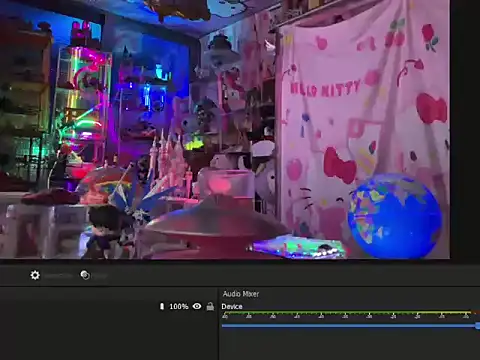Open source properties gear icon
This screenshot has width=480, height=360.
click(35, 275)
